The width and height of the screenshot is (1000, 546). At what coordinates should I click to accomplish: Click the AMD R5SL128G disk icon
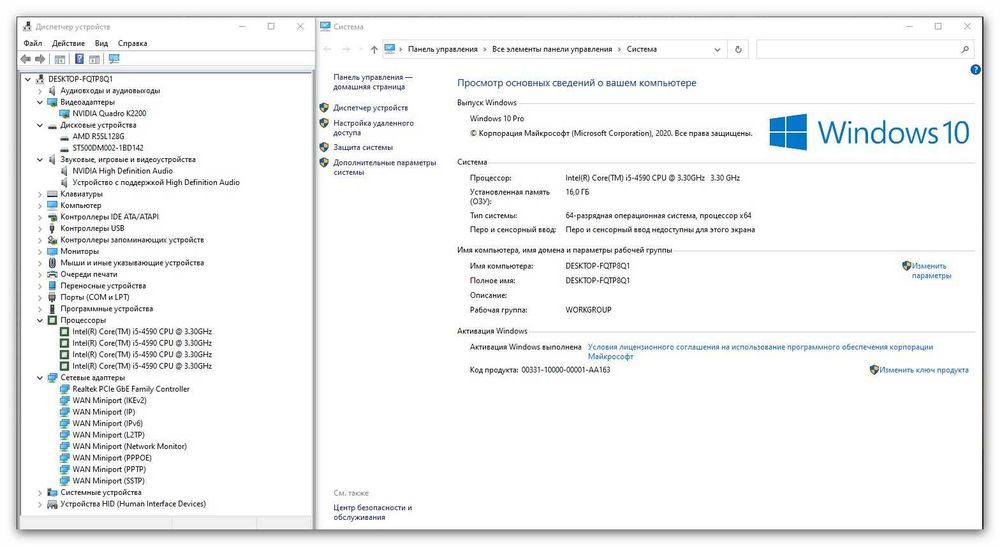64,136
